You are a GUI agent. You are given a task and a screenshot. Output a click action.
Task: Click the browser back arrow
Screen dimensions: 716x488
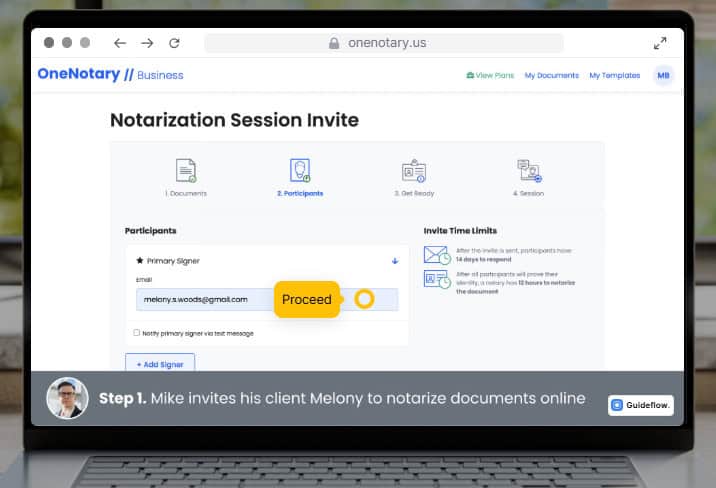120,43
